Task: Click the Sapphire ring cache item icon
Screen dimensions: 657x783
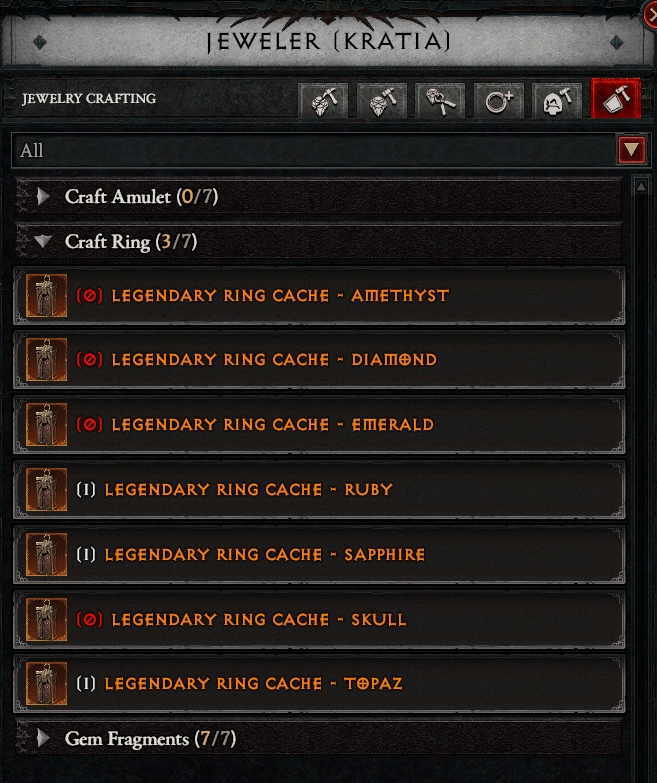Action: pyautogui.click(x=46, y=554)
